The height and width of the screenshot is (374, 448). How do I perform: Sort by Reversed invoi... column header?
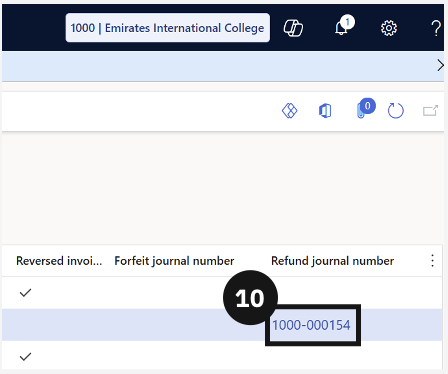click(59, 261)
